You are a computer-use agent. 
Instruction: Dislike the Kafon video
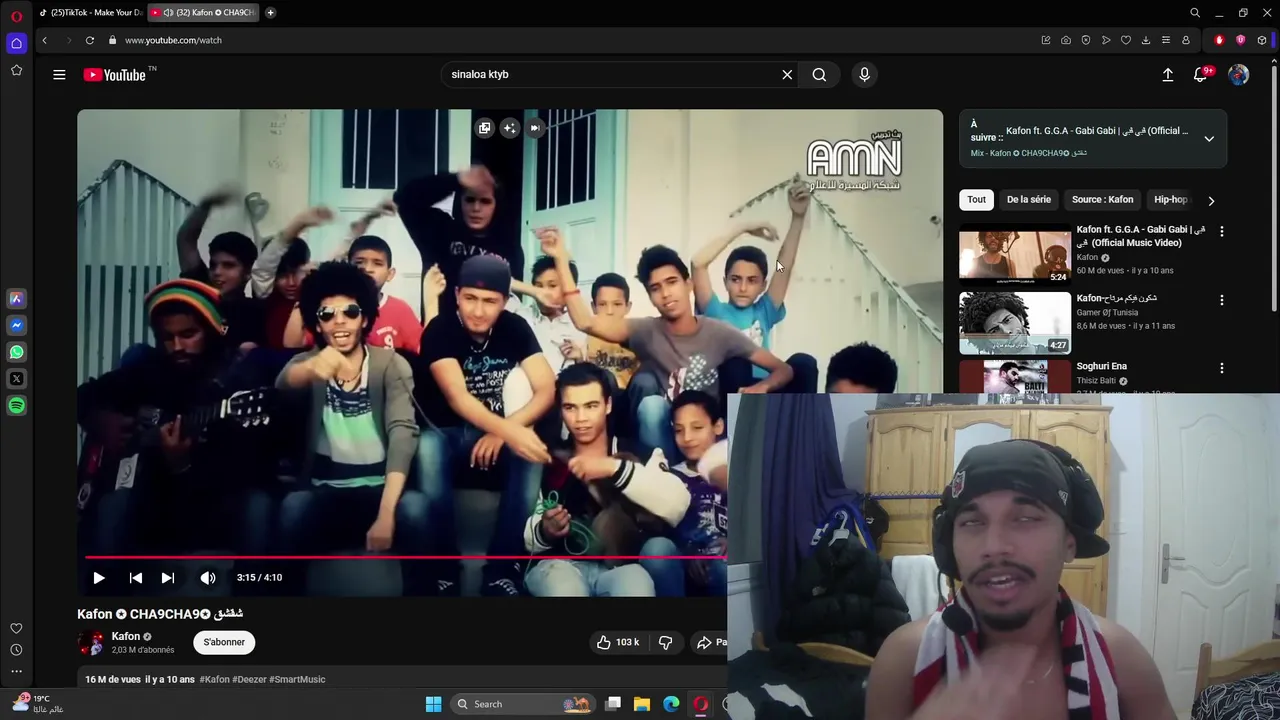665,642
